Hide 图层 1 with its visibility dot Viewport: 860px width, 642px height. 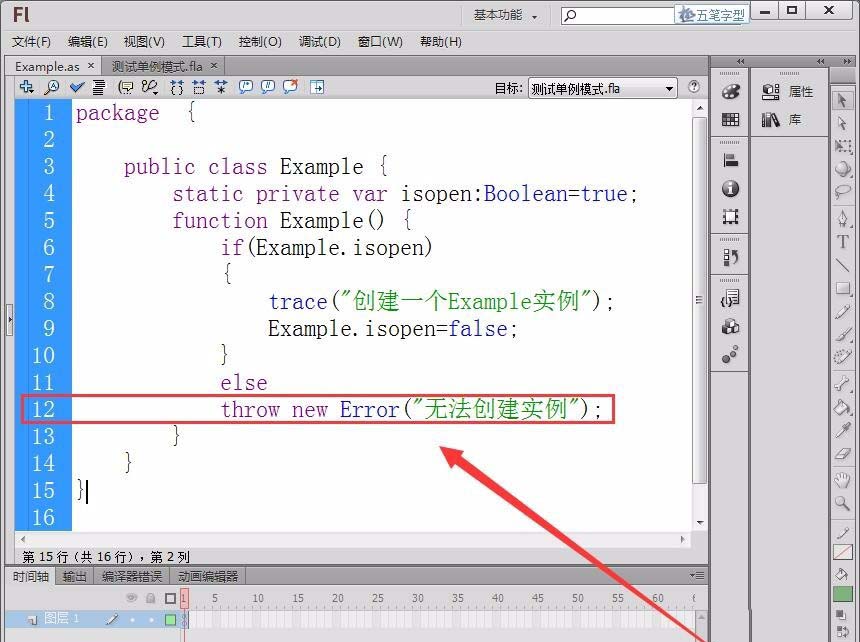[x=133, y=619]
